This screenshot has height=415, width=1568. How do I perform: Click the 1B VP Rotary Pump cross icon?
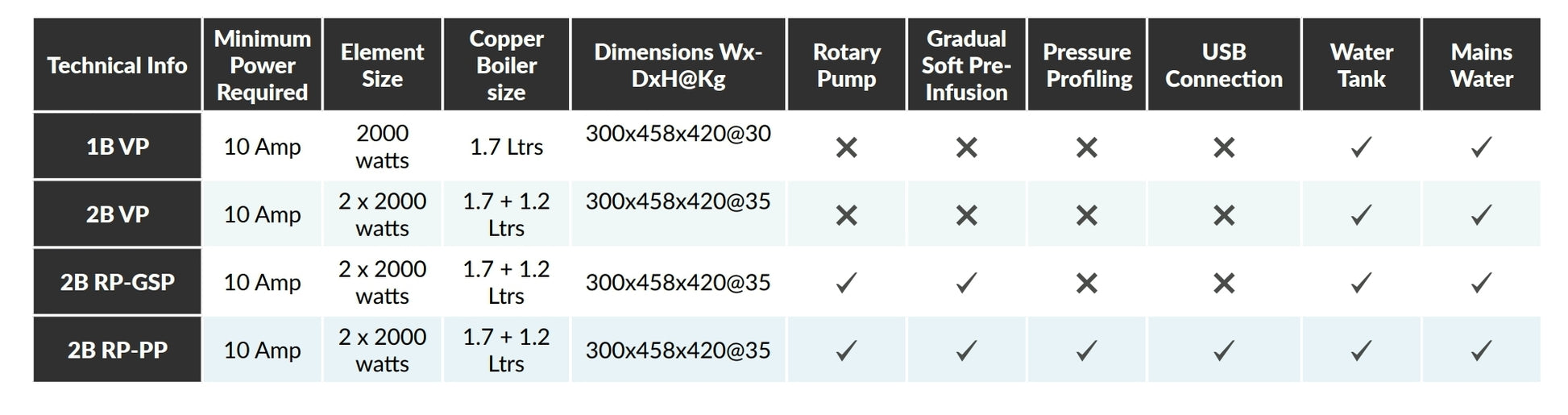pos(846,147)
